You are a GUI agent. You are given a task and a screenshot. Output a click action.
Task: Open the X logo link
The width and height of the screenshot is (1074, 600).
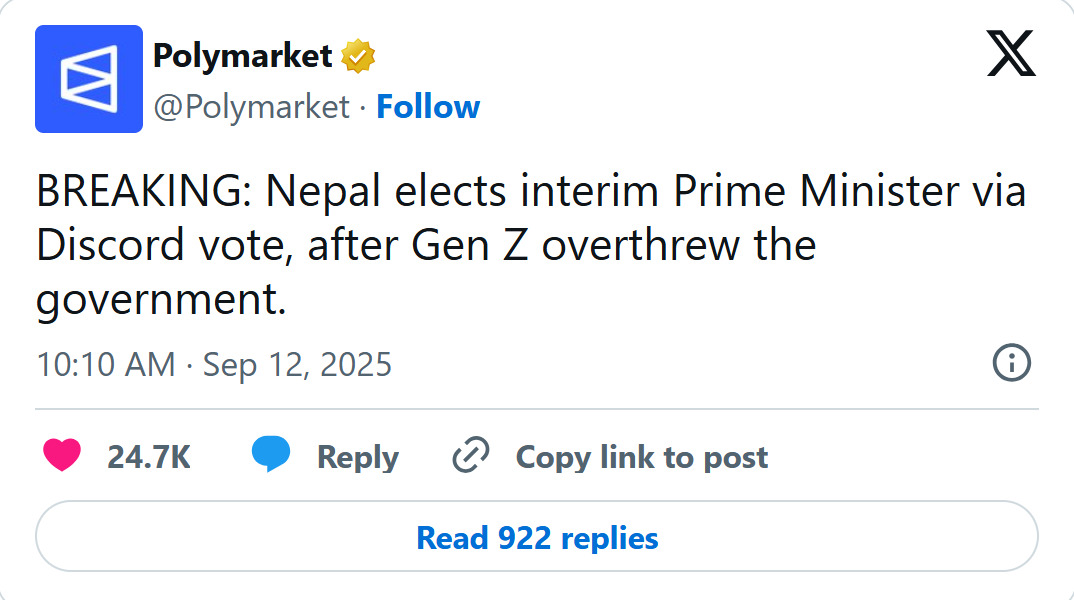tap(1011, 53)
